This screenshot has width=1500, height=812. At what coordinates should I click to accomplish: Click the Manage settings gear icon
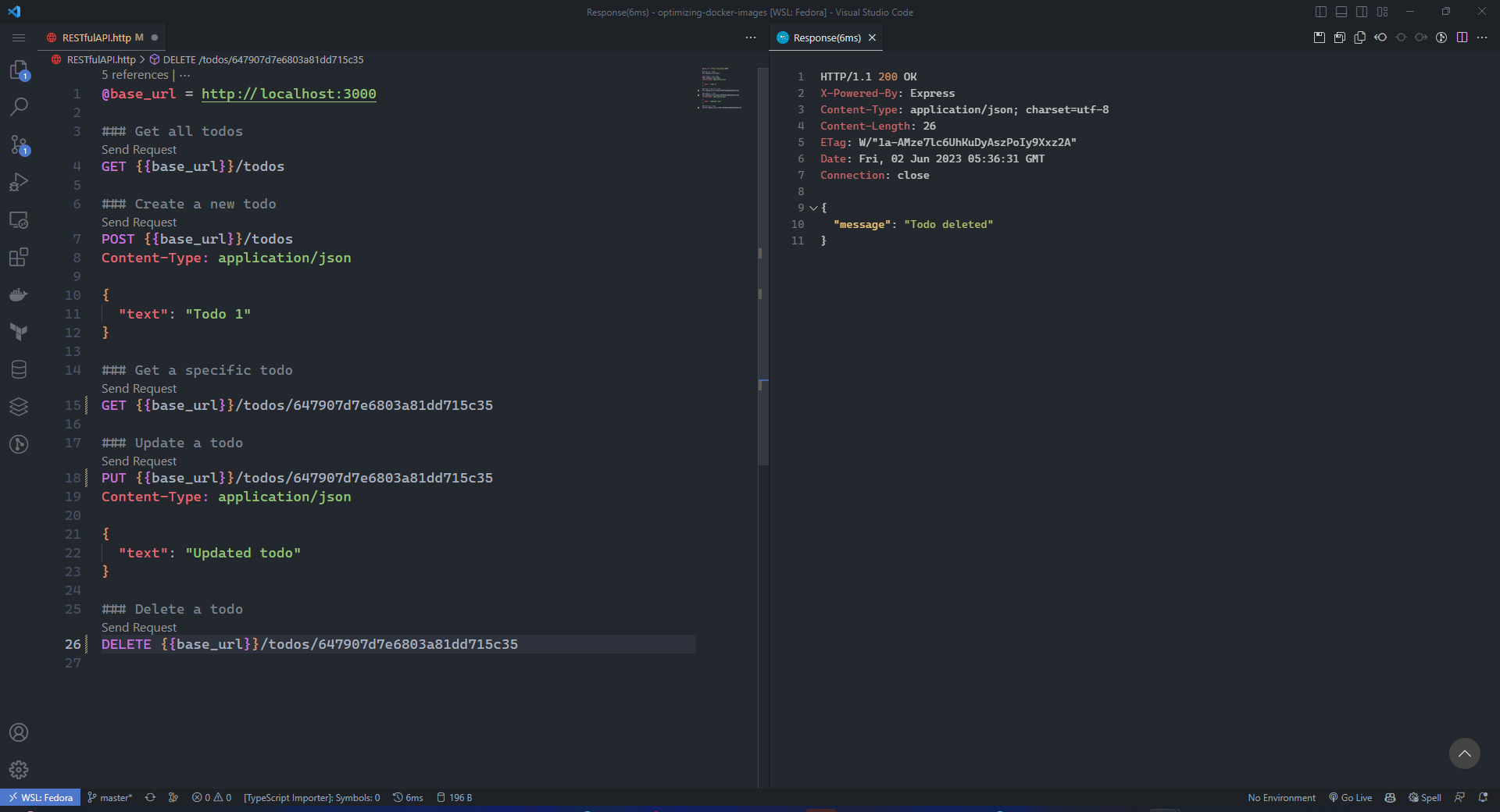(x=19, y=770)
